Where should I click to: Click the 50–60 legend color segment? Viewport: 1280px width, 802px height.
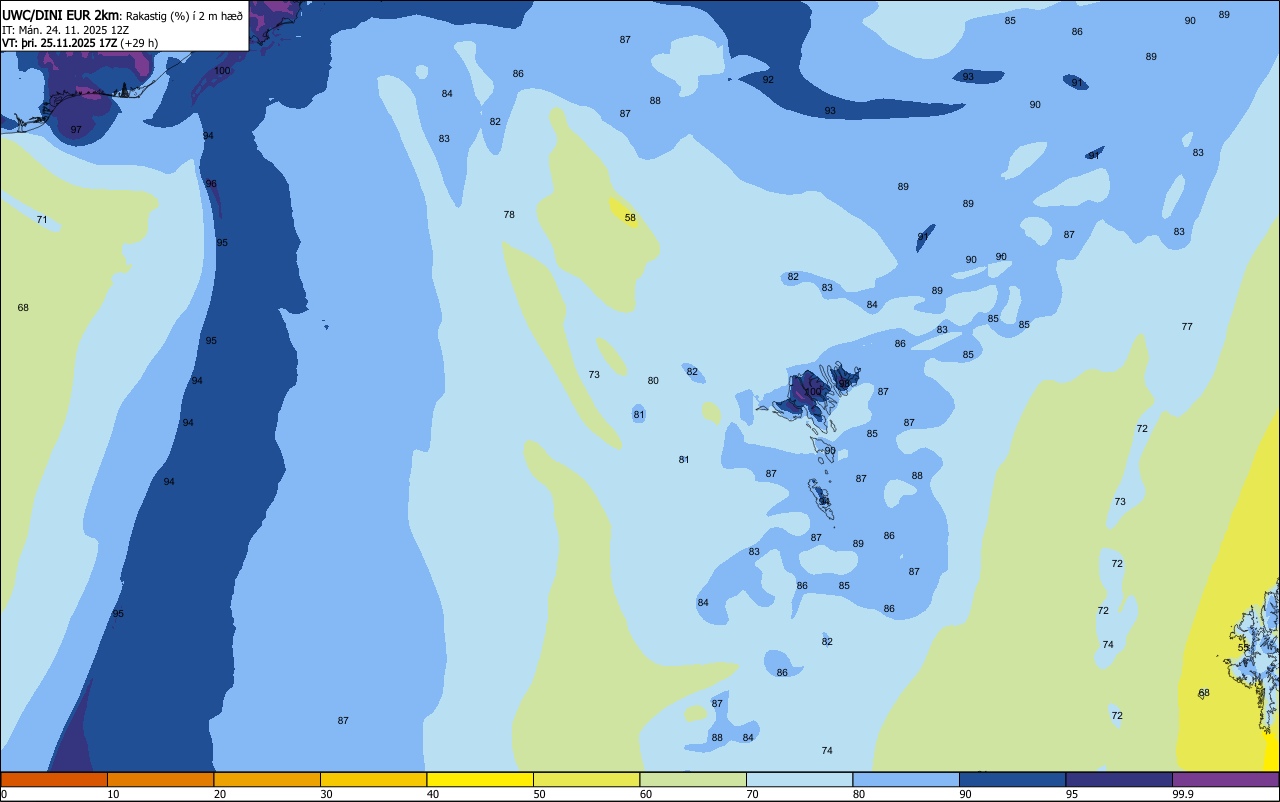pos(586,779)
